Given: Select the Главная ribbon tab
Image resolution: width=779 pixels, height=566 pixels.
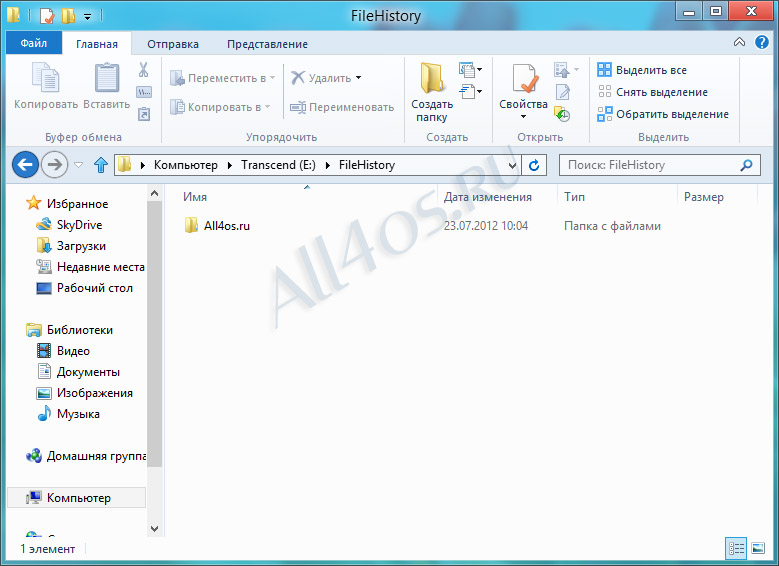Looking at the screenshot, I should pos(97,44).
